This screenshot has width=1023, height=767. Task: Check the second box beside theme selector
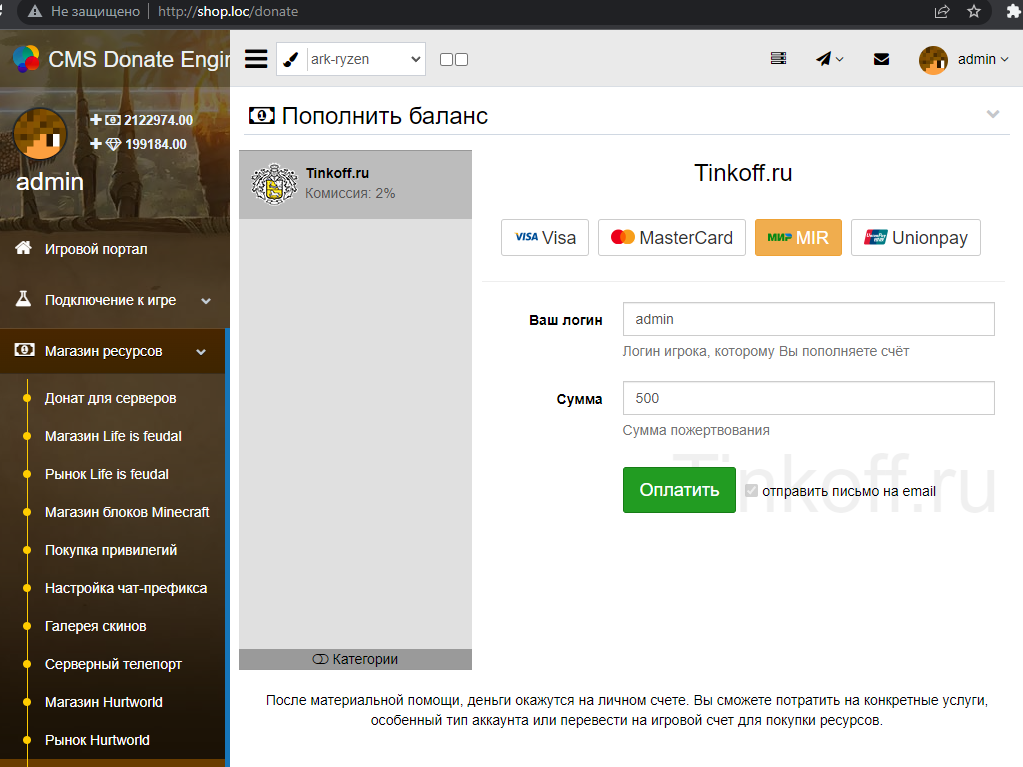point(461,60)
